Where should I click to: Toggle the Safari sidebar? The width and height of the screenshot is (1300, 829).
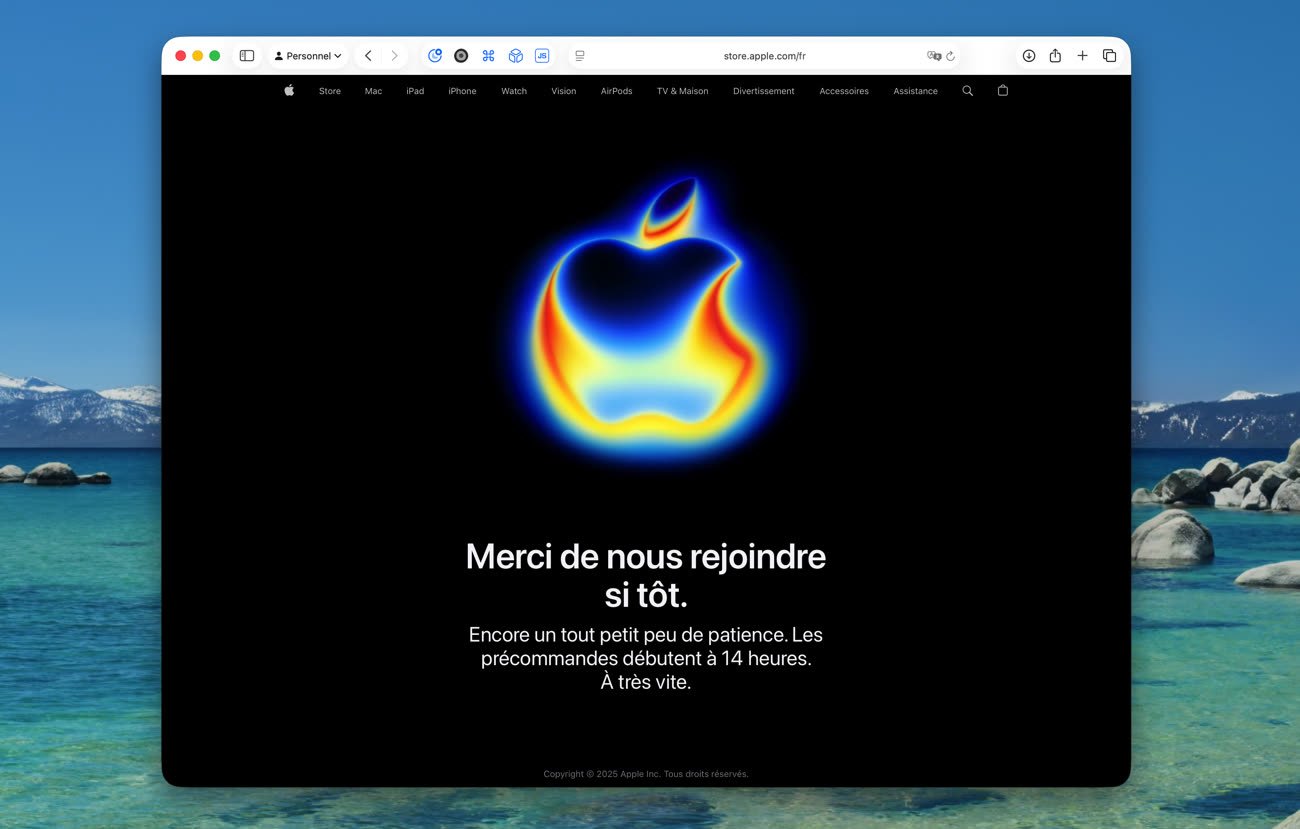tap(247, 56)
